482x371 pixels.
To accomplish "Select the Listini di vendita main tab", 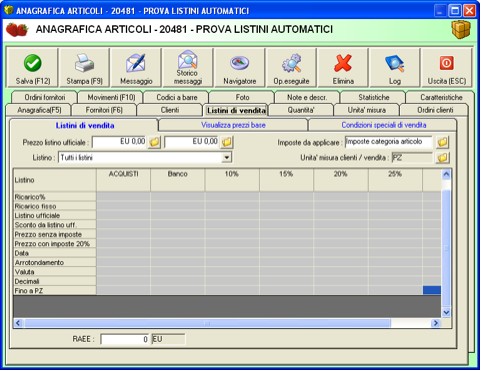I will point(236,110).
